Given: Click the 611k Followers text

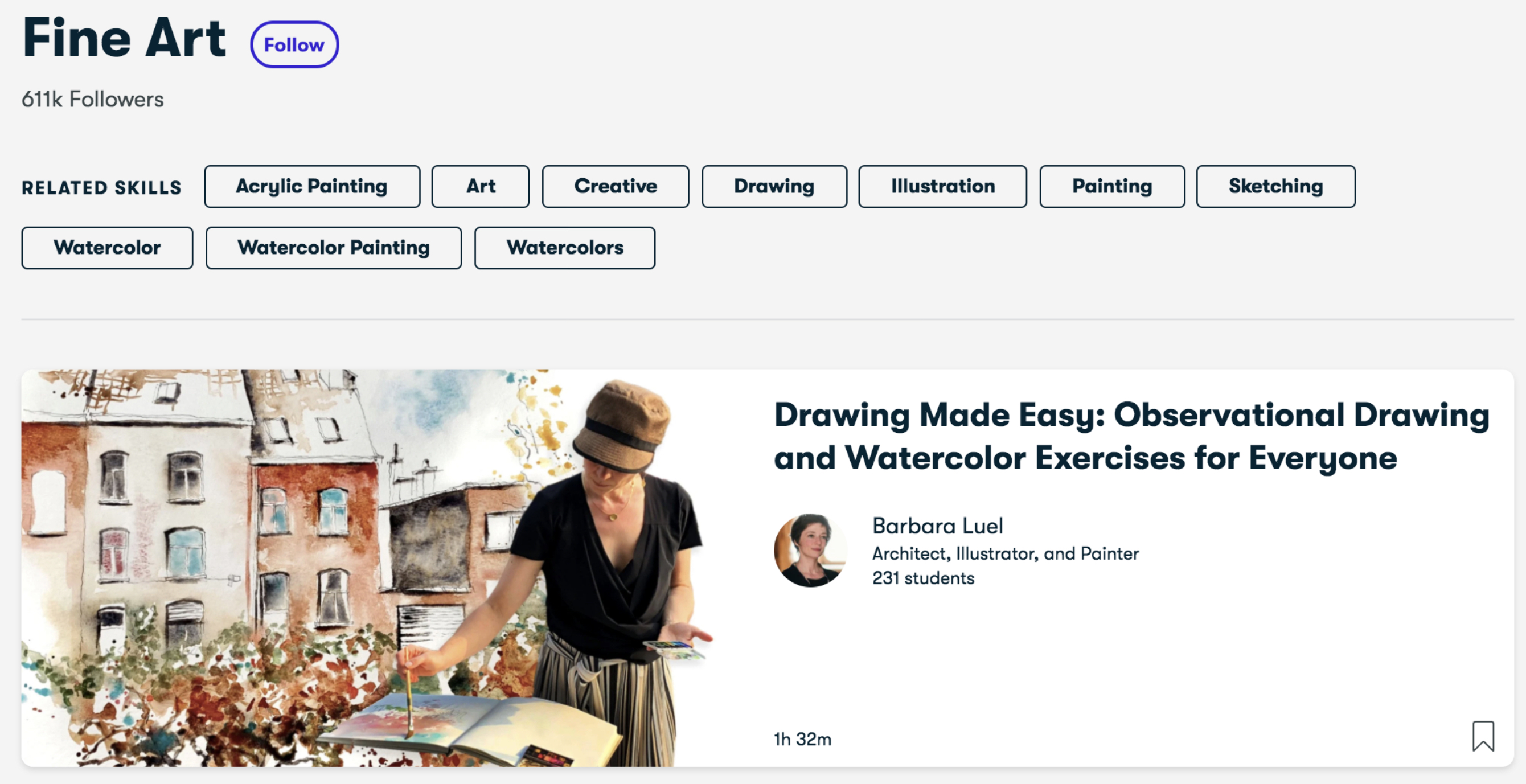Looking at the screenshot, I should [x=93, y=100].
